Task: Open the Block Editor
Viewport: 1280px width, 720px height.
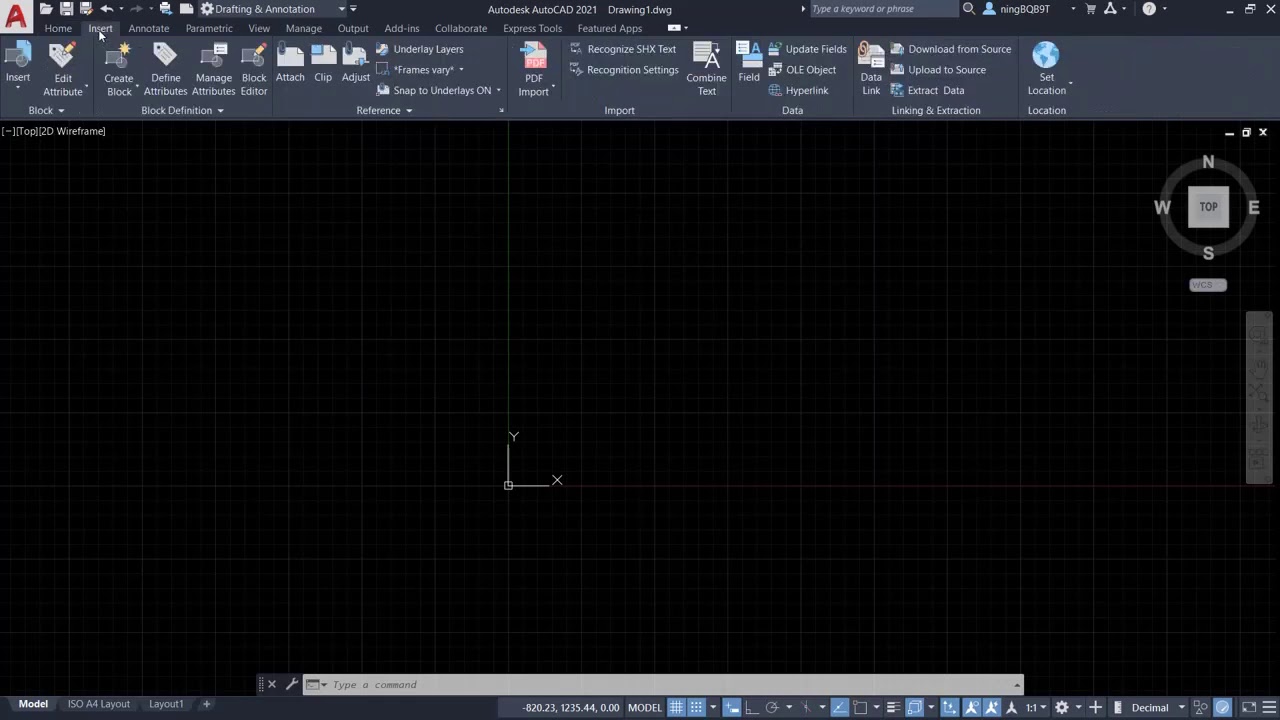Action: coord(254,57)
